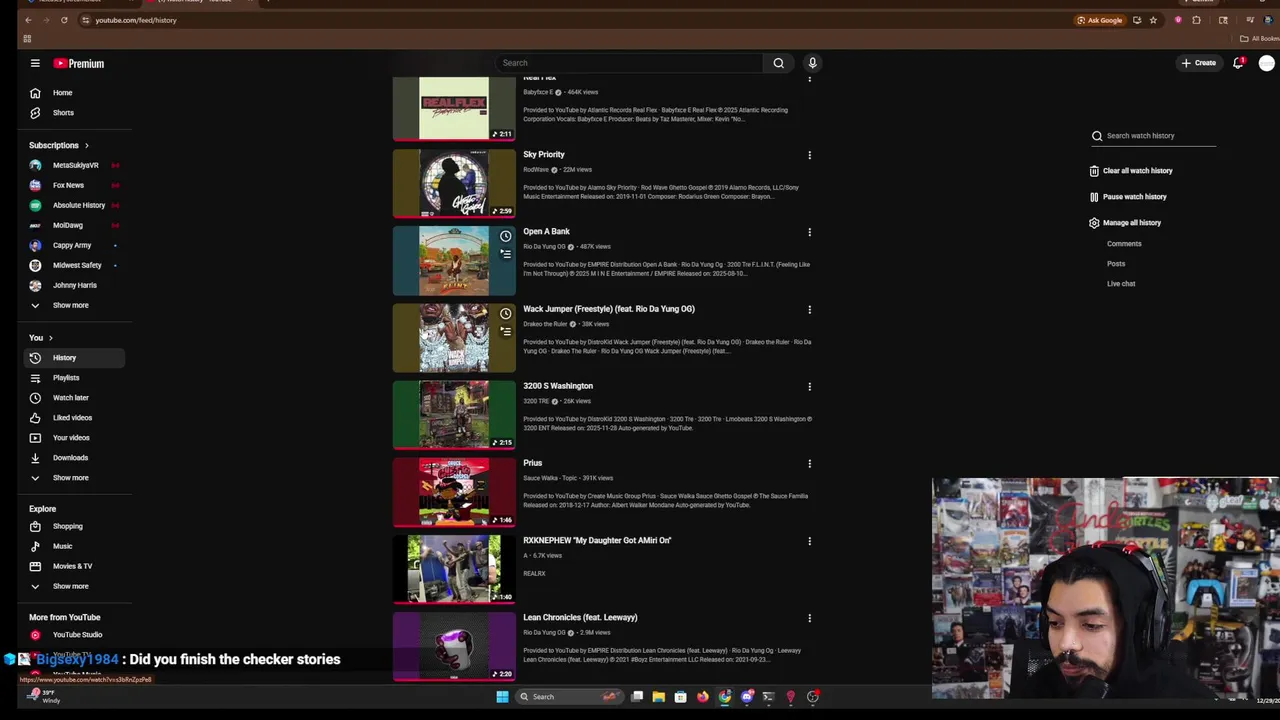Open Lean Chronicles video thumbnail

pyautogui.click(x=454, y=646)
